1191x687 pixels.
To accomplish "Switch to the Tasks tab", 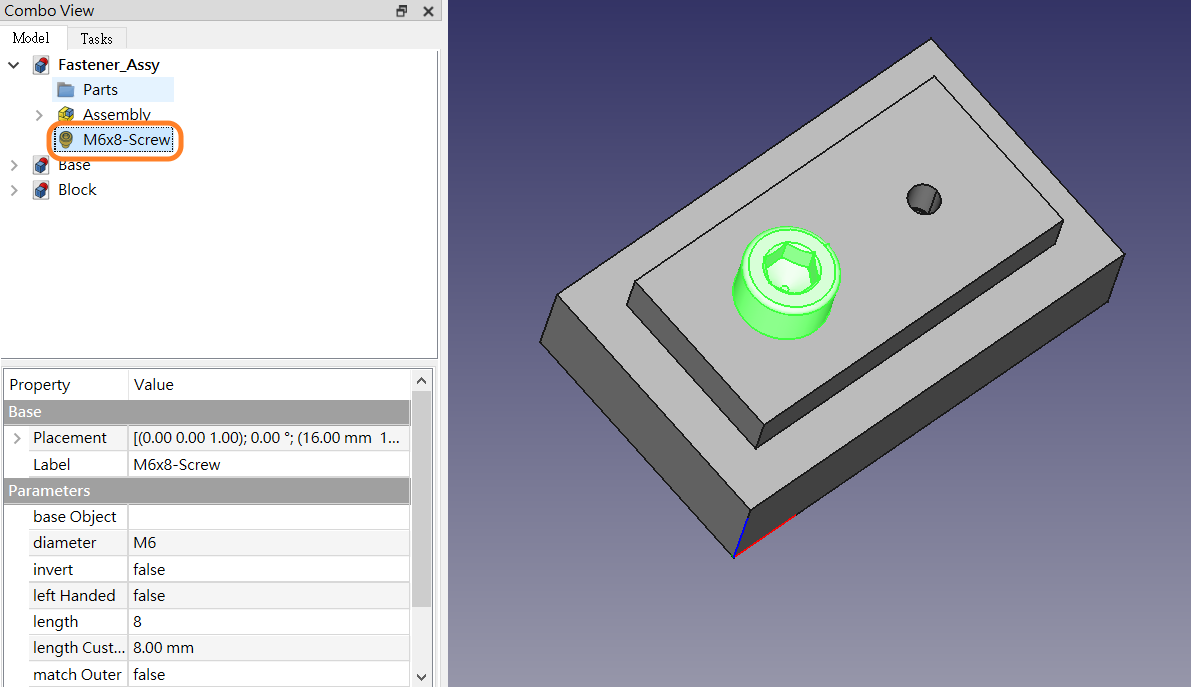I will point(96,39).
